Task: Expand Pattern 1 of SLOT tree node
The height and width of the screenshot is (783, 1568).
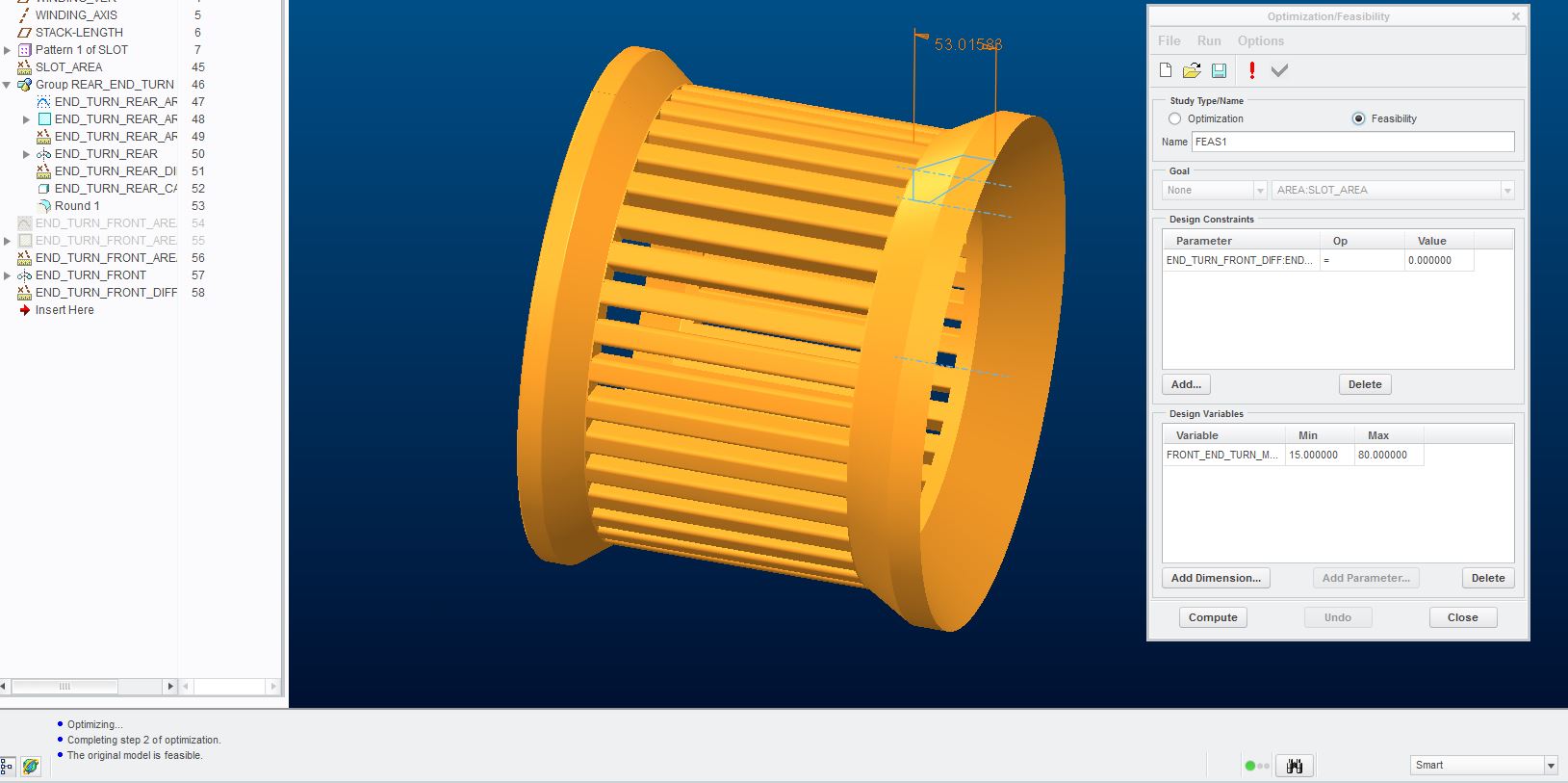Action: [8, 50]
